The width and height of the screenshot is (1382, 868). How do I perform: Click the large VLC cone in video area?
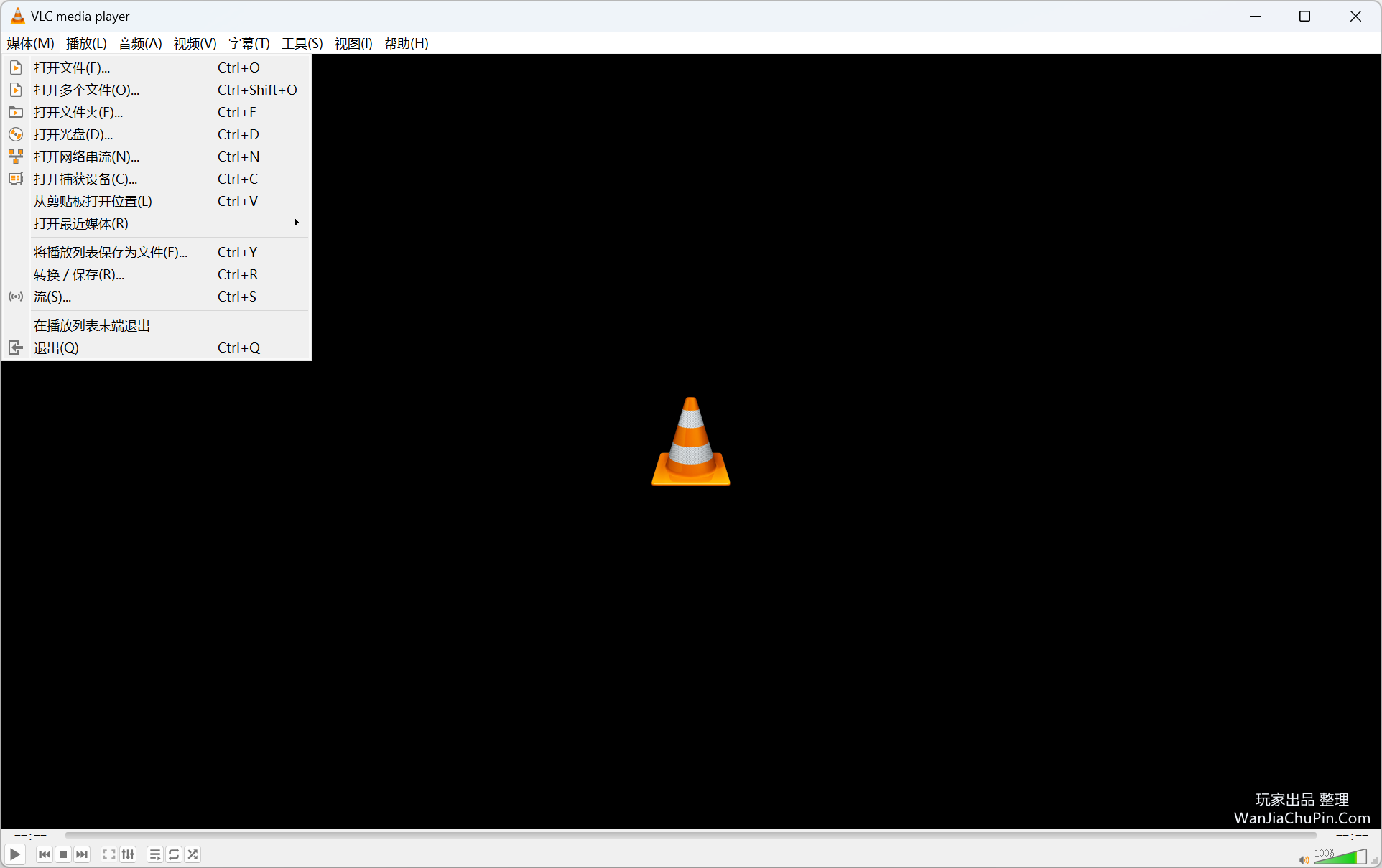click(x=691, y=442)
